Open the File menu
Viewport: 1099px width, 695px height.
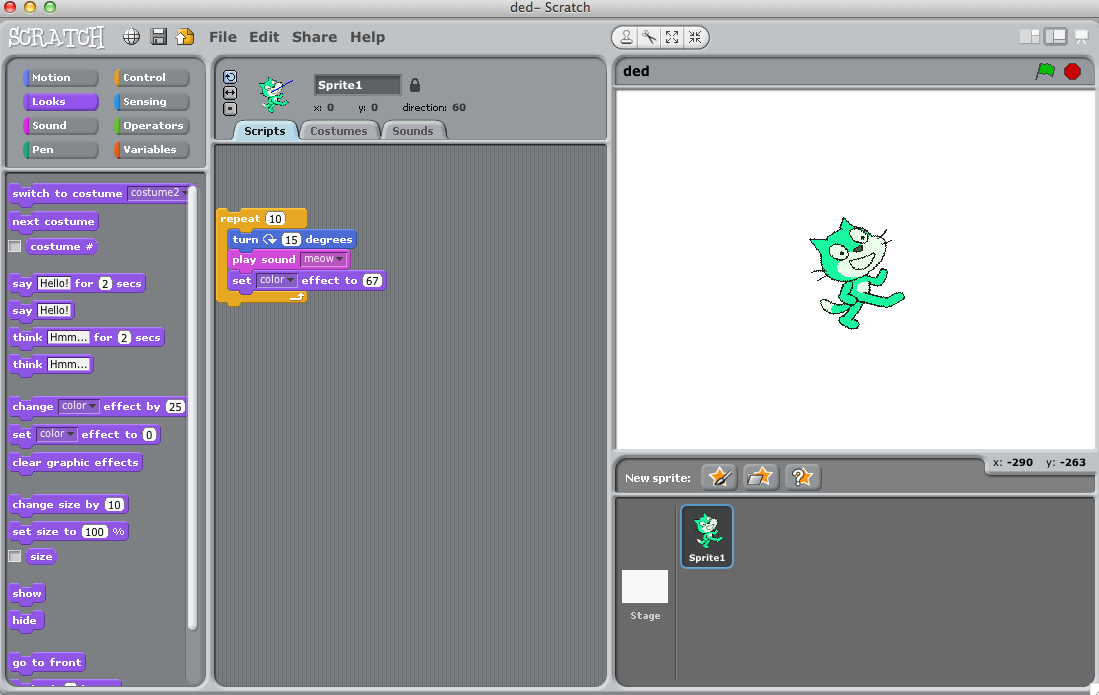pos(223,37)
